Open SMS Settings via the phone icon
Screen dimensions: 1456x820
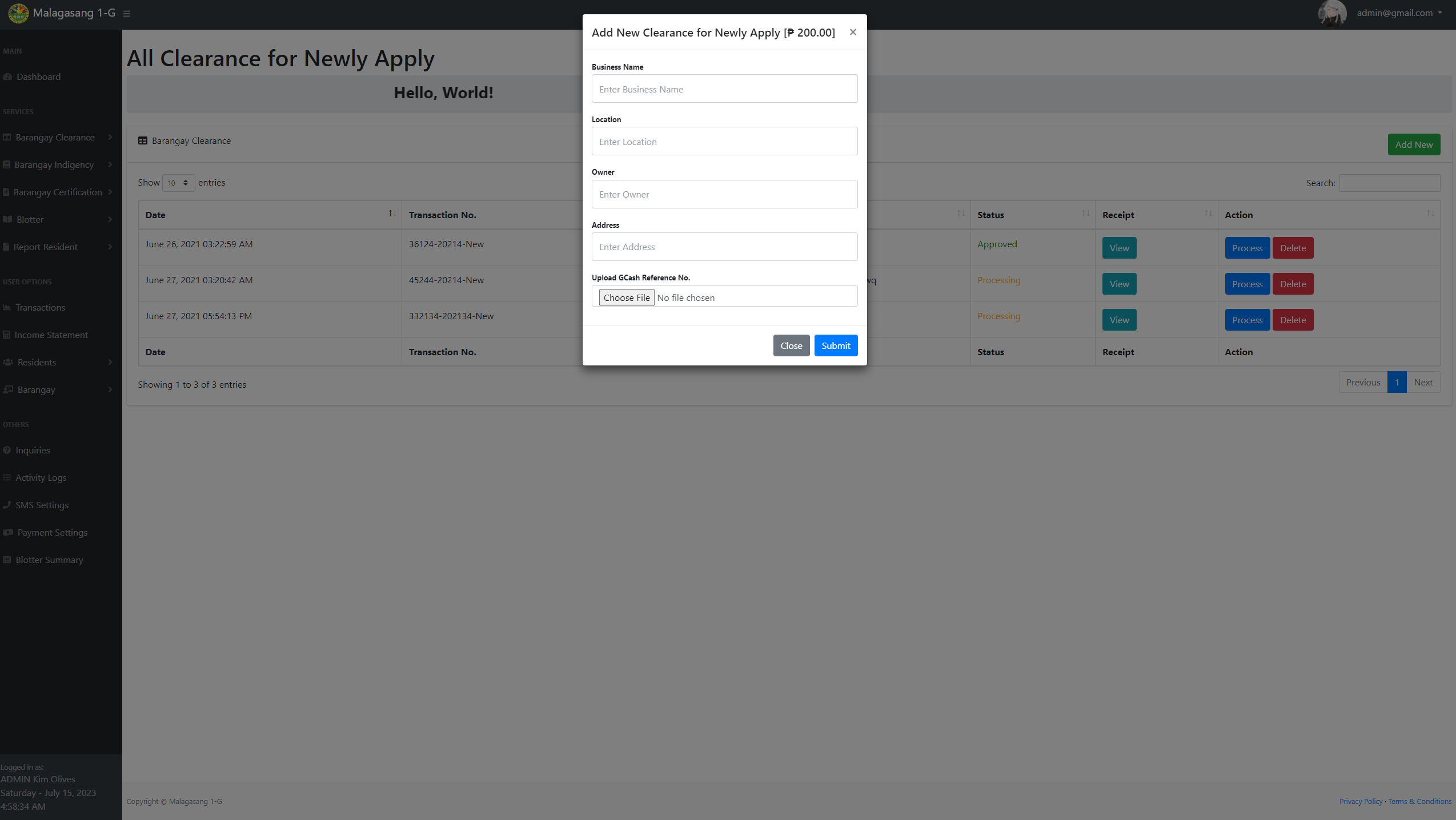[x=7, y=505]
